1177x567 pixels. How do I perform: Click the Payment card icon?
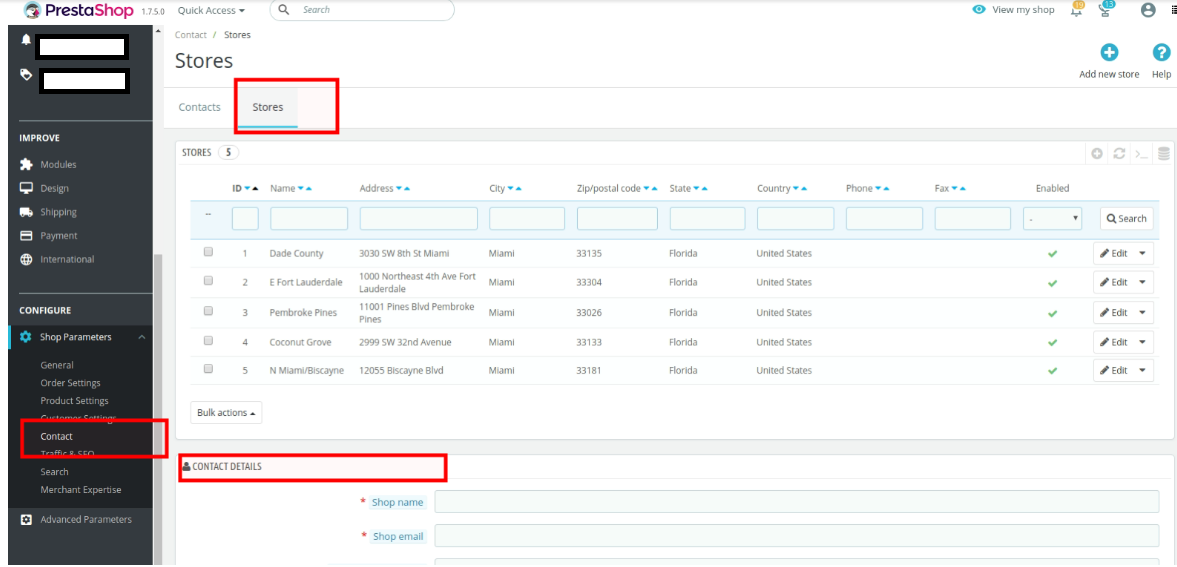tap(26, 236)
